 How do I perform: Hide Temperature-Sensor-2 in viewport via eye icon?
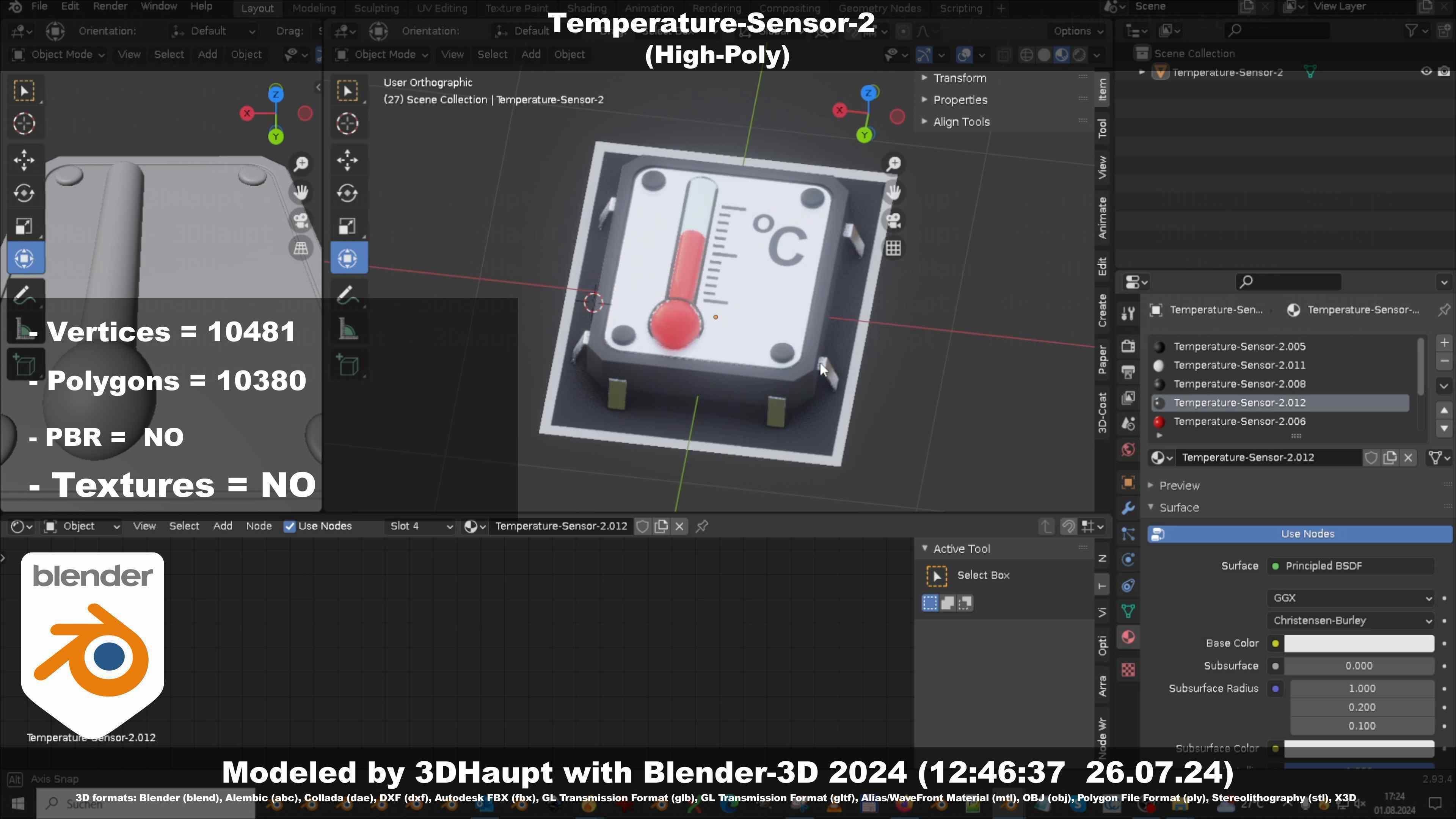1426,71
